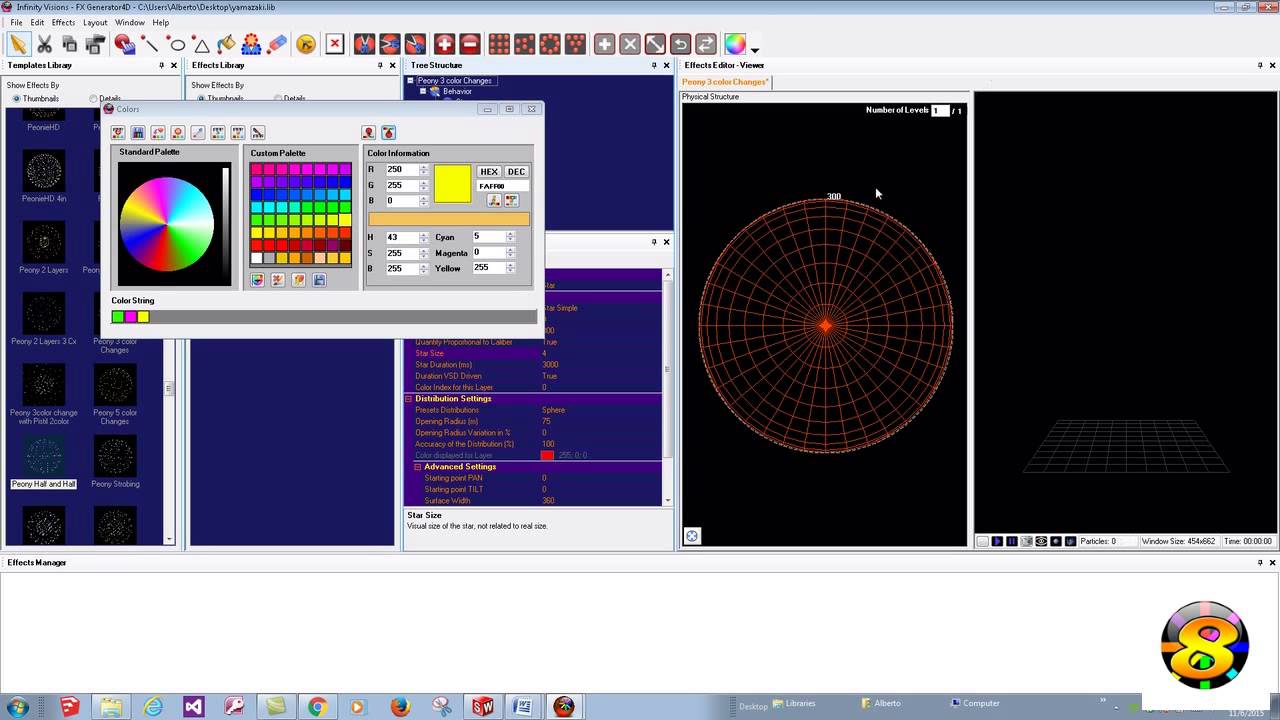Select the arrow pointer tool in toolbar

19,44
